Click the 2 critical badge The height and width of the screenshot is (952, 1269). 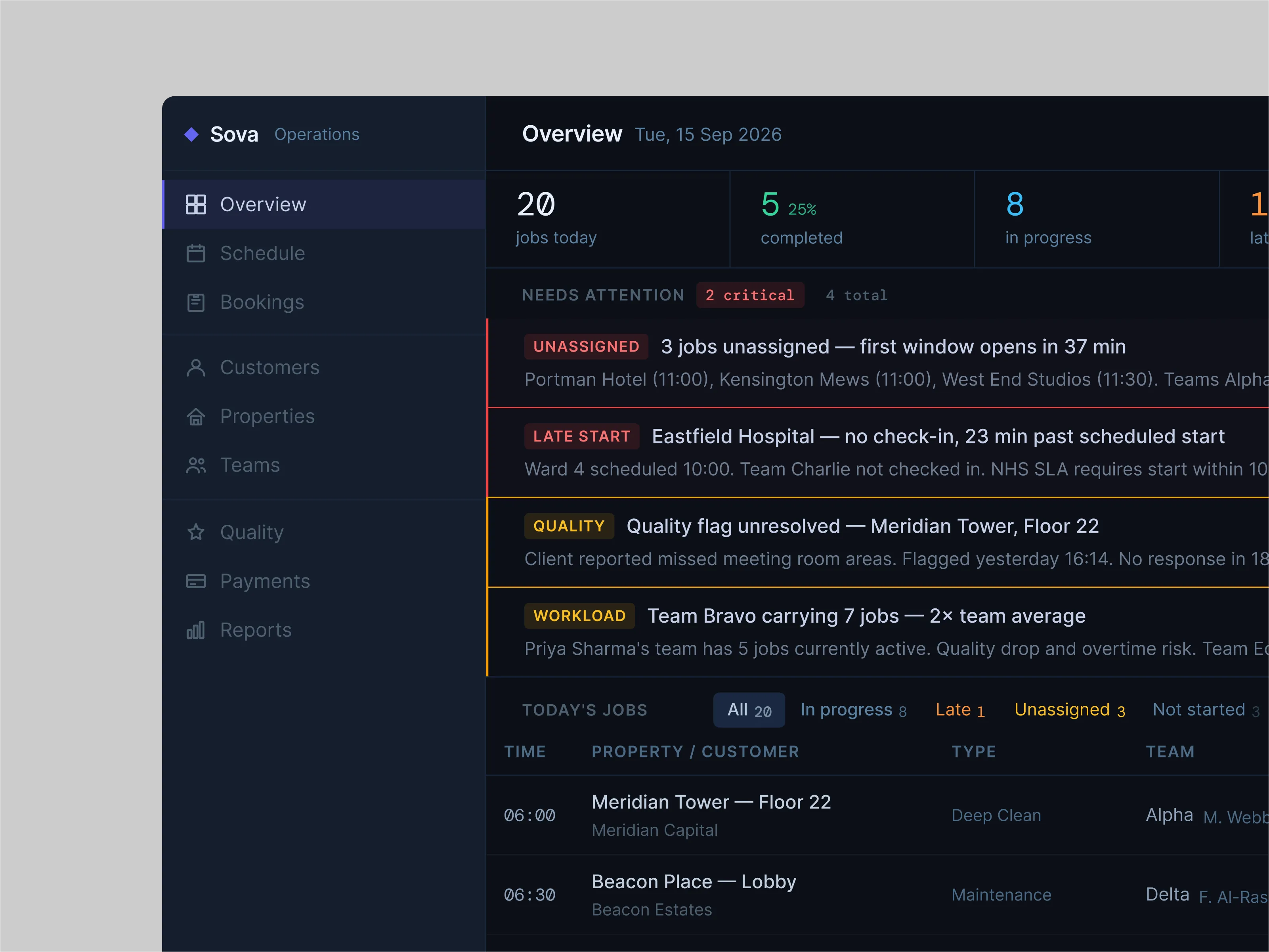(x=750, y=295)
